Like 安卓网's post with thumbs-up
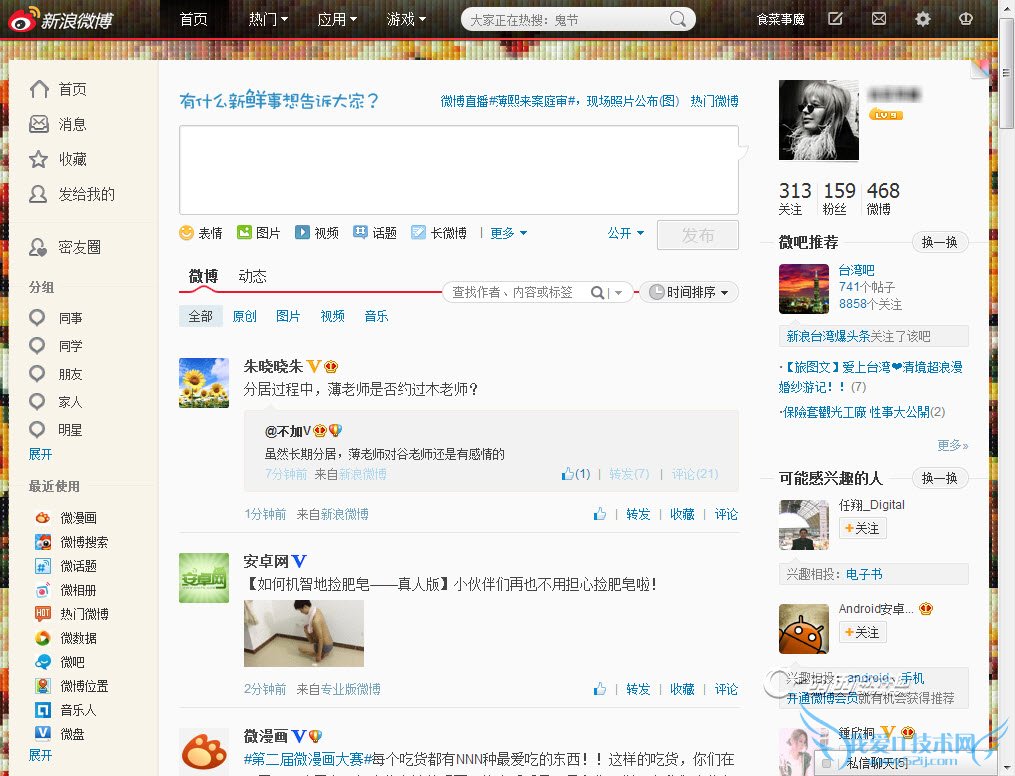This screenshot has height=776, width=1015. (600, 689)
